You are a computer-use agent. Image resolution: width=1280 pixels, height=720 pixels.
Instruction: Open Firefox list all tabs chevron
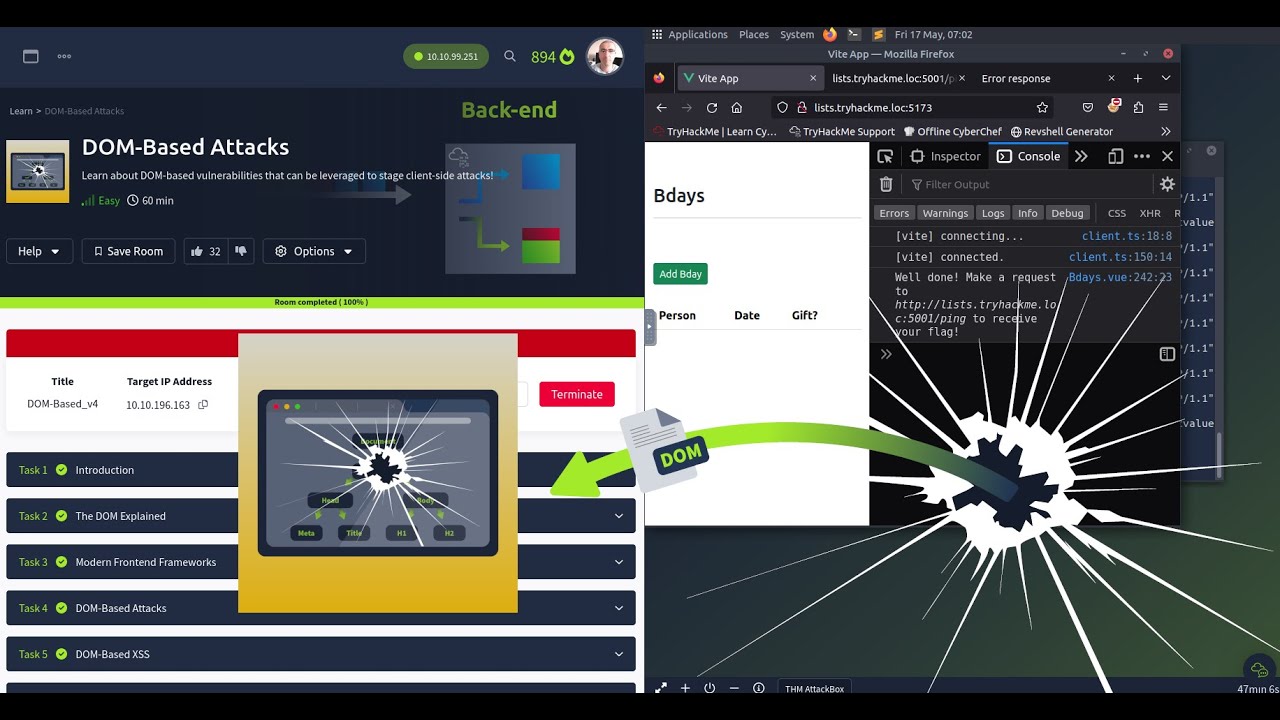pos(1166,78)
